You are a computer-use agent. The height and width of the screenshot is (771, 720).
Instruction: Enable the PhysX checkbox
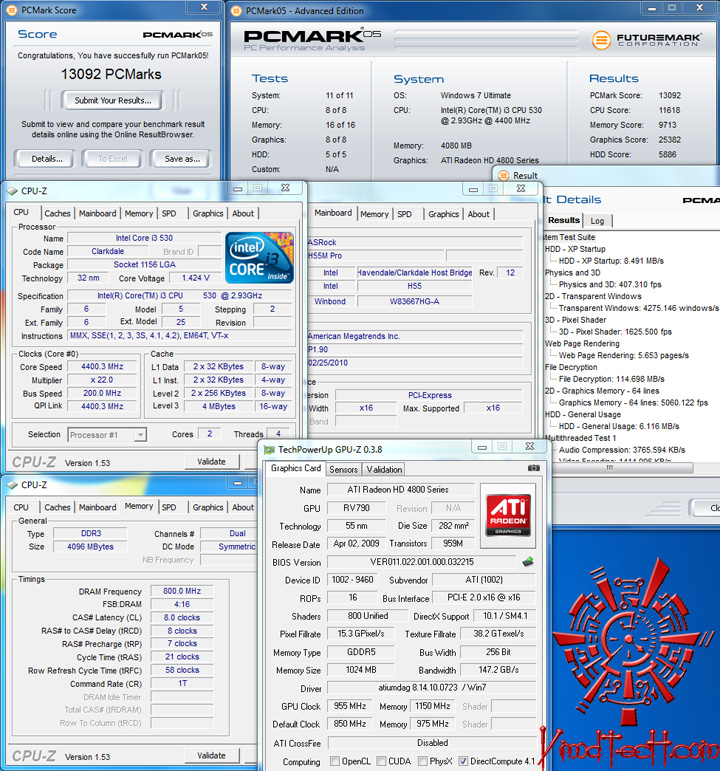pos(423,761)
